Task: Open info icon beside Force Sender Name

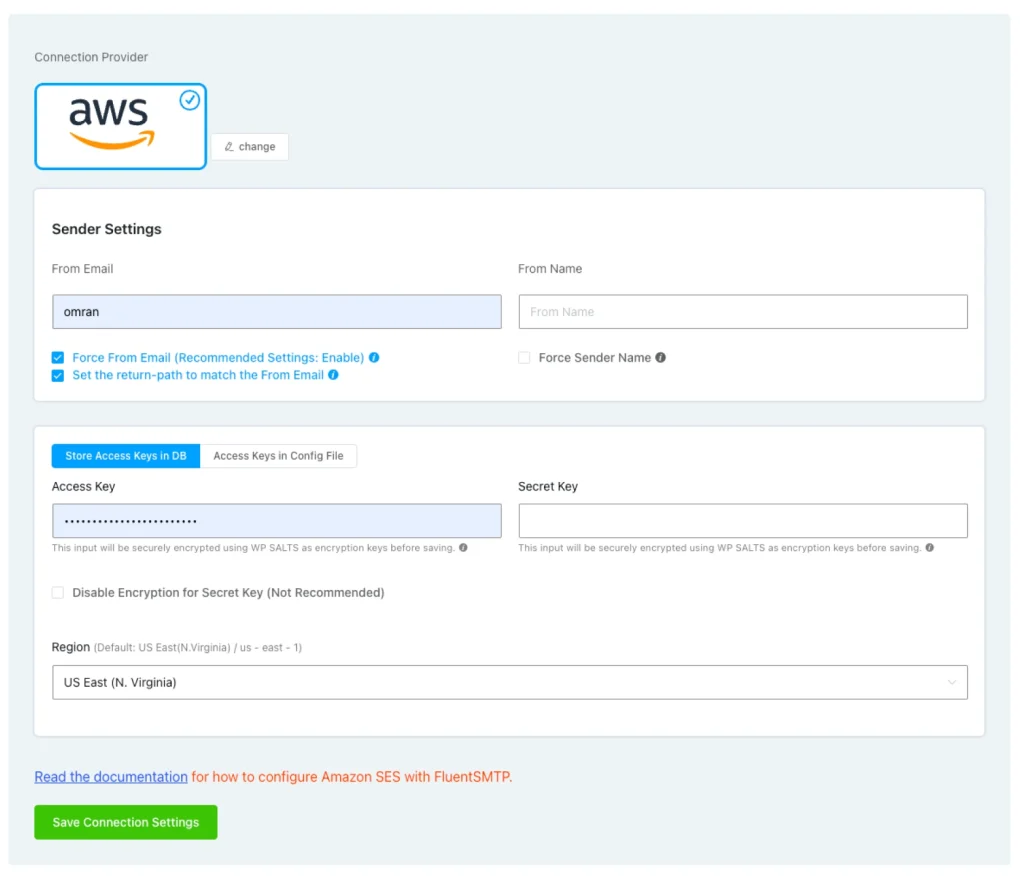Action: click(x=660, y=357)
